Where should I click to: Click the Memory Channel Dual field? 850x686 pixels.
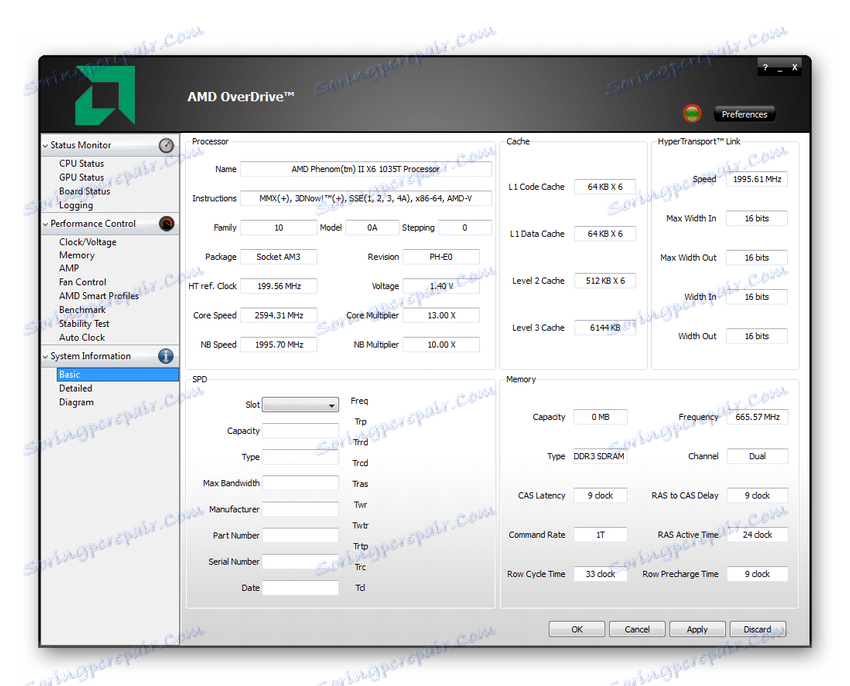click(x=757, y=456)
